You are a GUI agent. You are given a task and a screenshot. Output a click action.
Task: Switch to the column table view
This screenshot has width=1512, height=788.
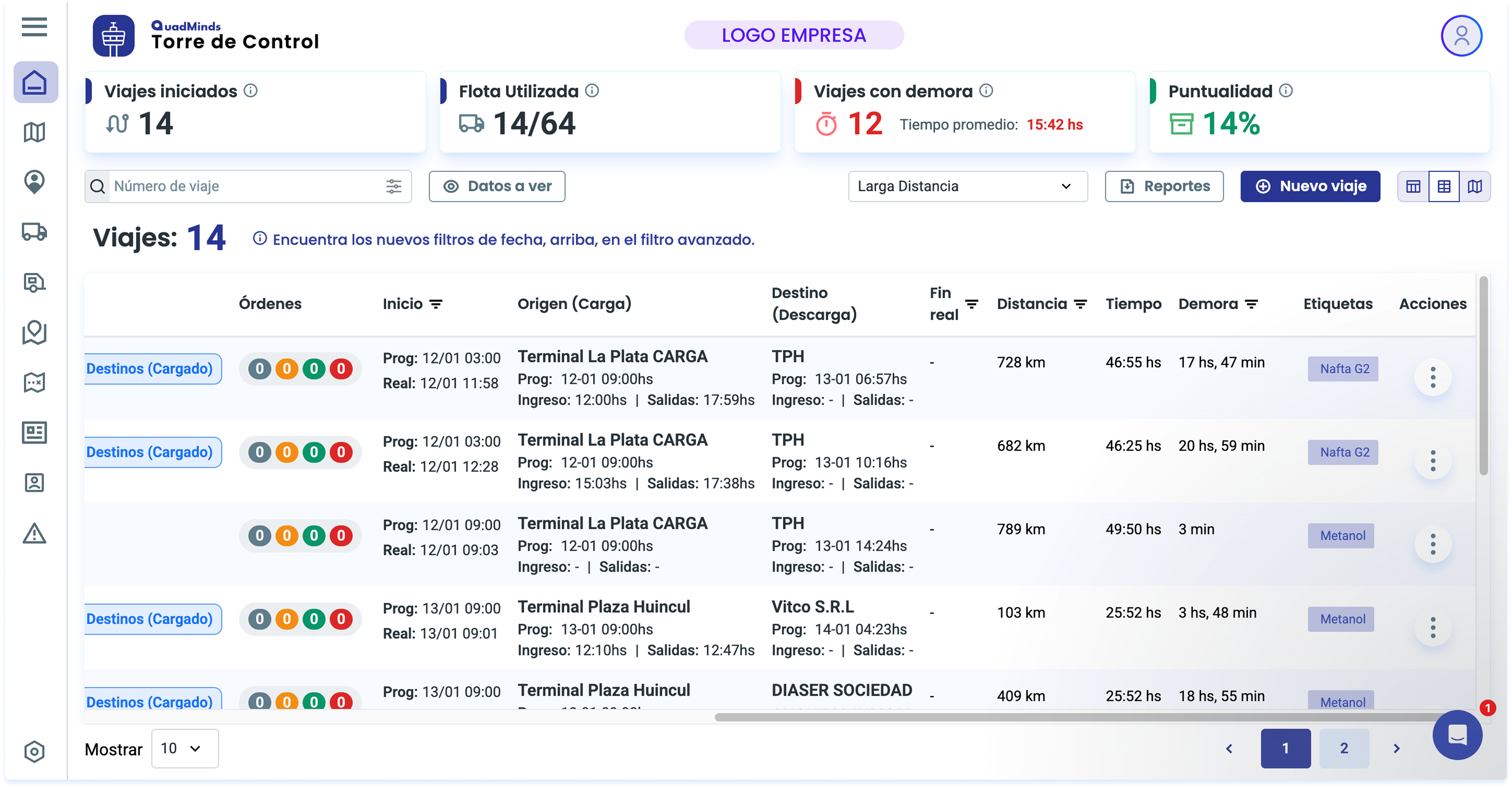[x=1413, y=187]
